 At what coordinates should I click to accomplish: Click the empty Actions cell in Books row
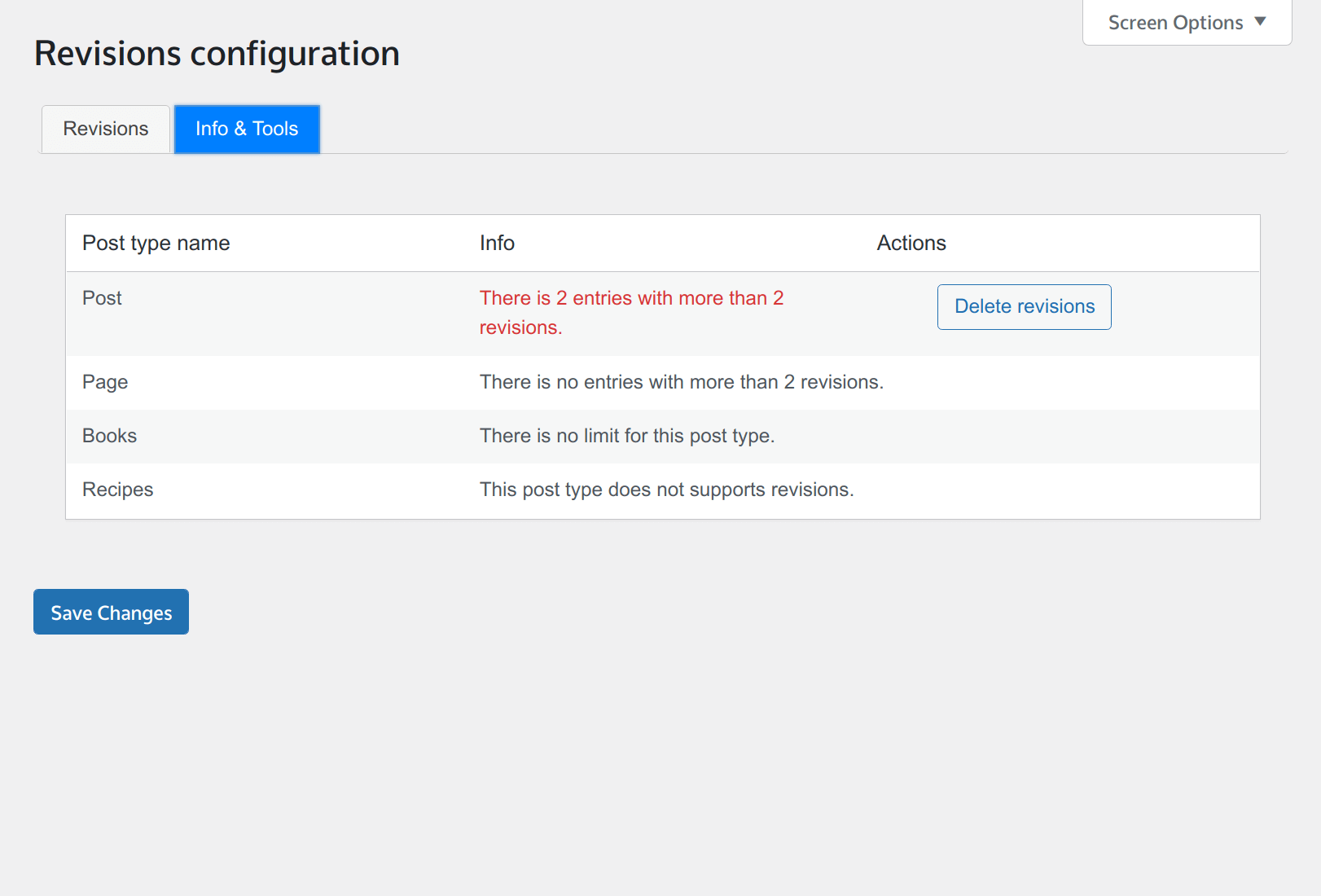pos(1059,436)
